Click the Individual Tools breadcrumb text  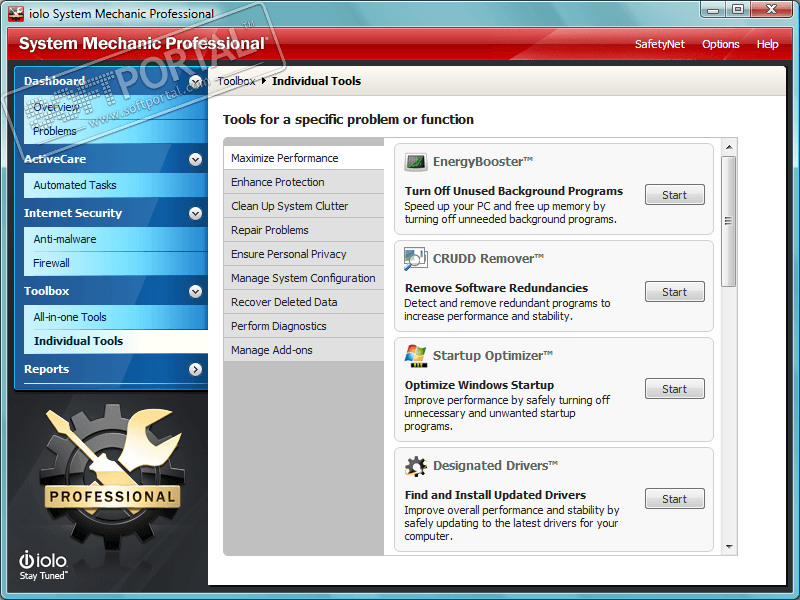[x=316, y=81]
